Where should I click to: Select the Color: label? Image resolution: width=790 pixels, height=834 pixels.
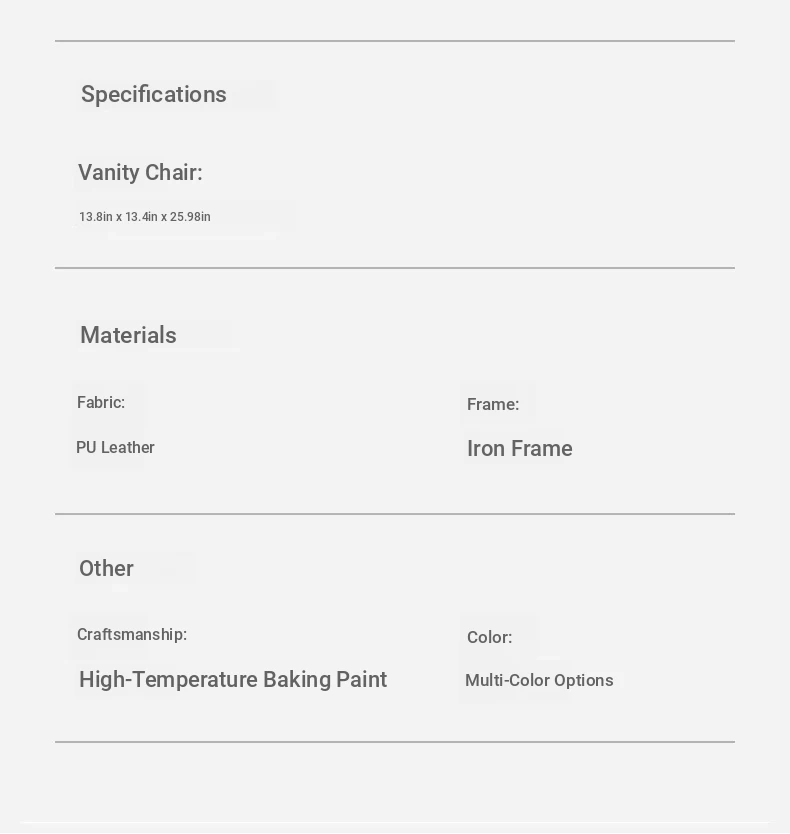tap(489, 637)
